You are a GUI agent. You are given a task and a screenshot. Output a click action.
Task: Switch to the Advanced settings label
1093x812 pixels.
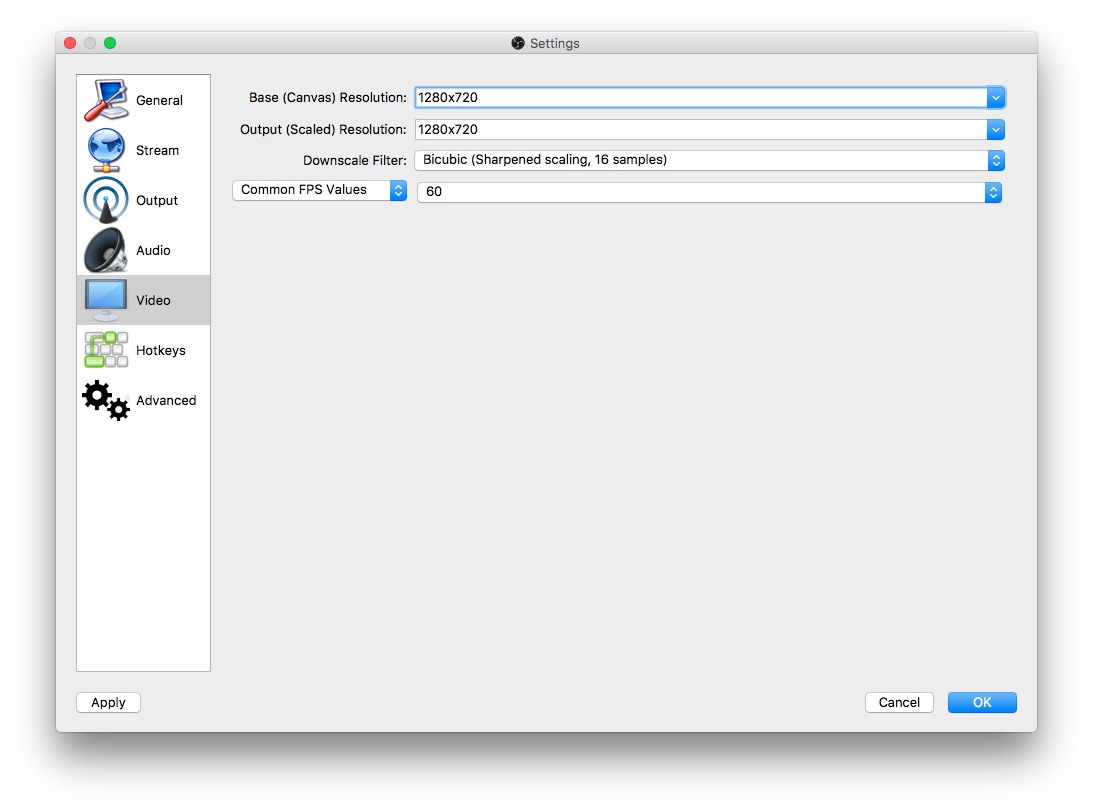click(166, 400)
